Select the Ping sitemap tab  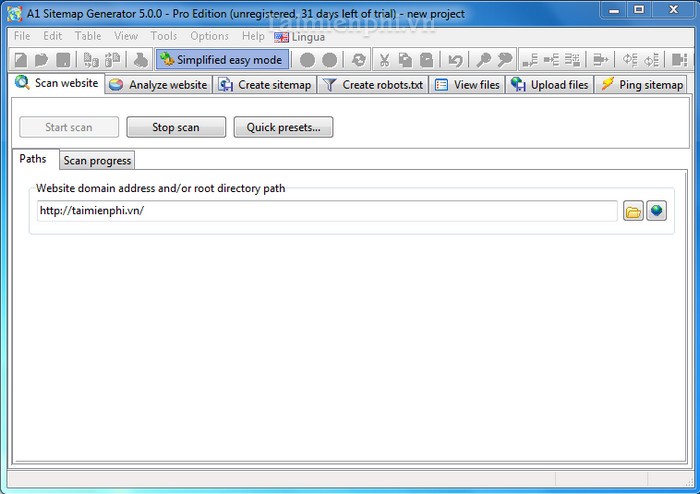click(641, 85)
